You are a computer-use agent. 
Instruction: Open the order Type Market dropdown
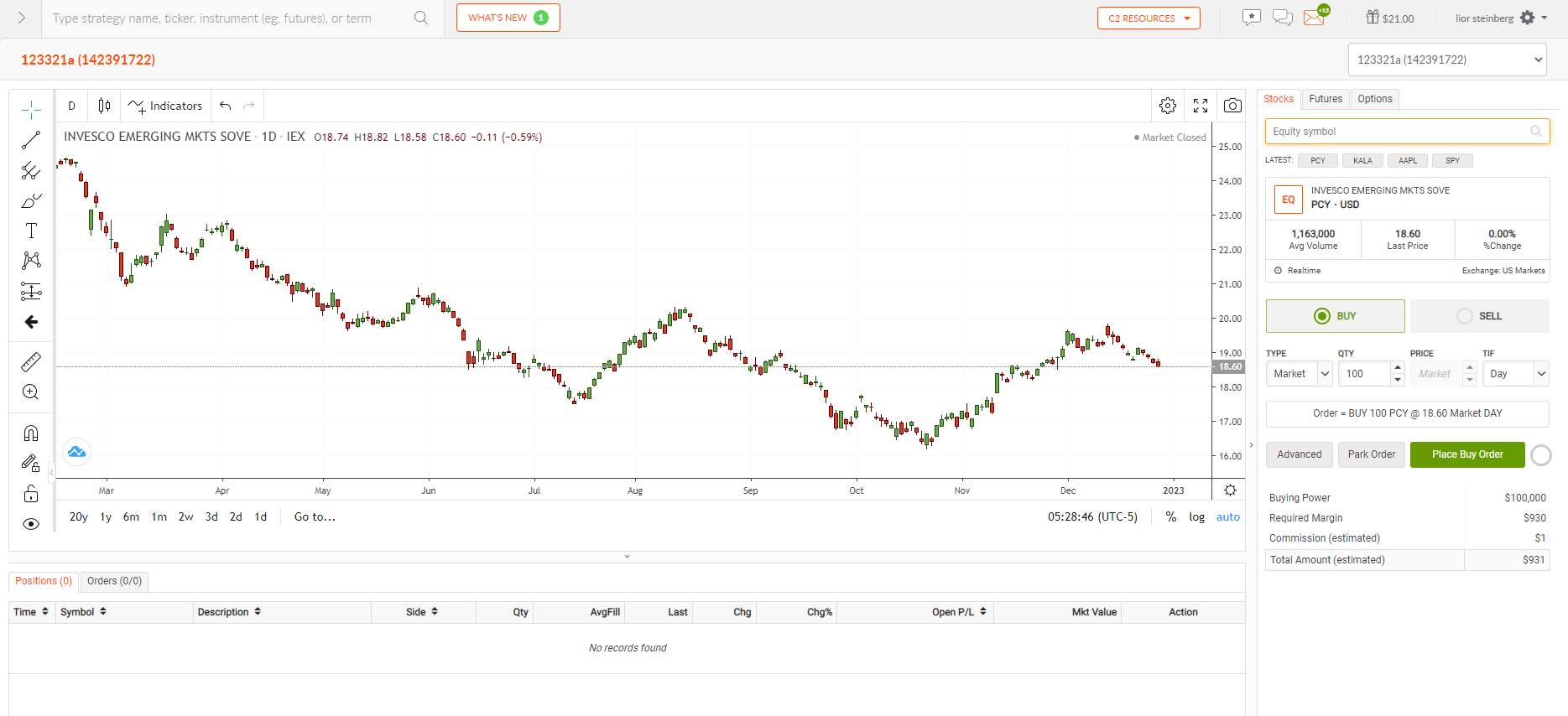pos(1299,374)
